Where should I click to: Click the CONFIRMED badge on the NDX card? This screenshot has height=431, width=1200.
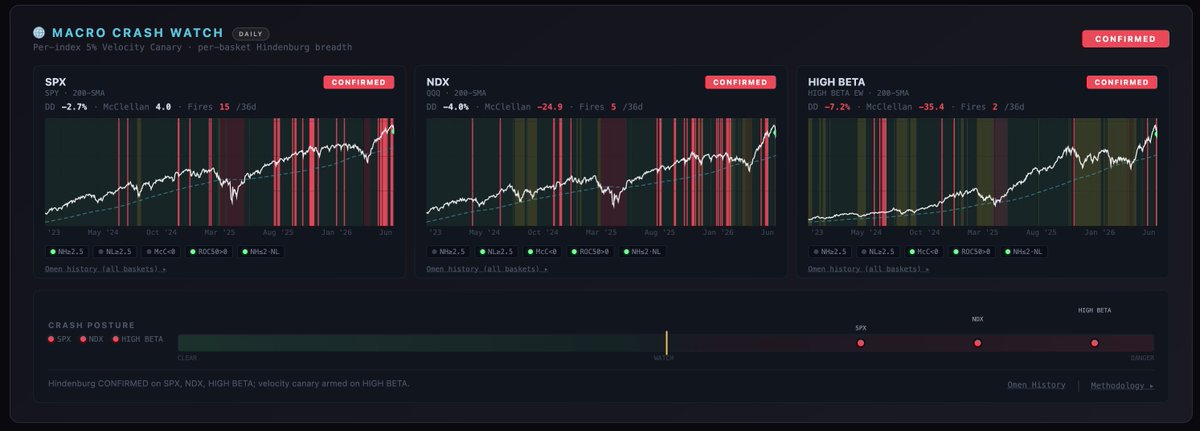point(739,82)
